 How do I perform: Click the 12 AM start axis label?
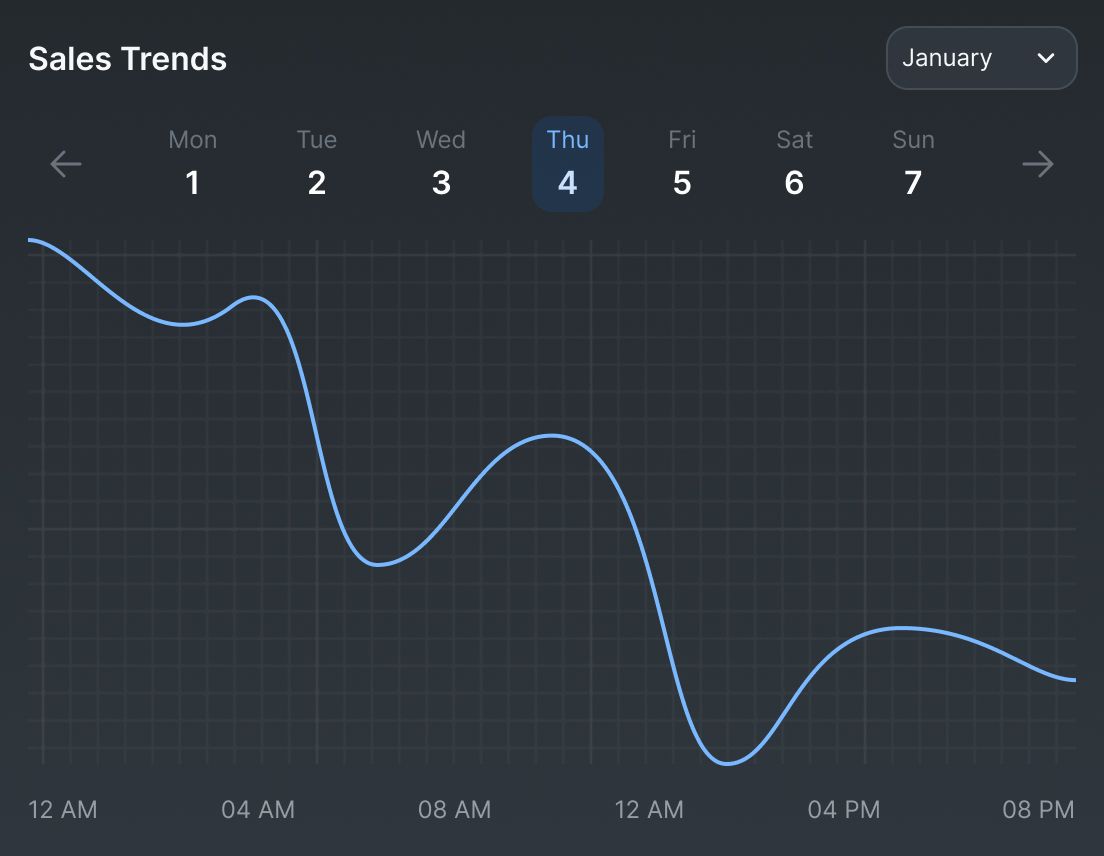pos(63,809)
